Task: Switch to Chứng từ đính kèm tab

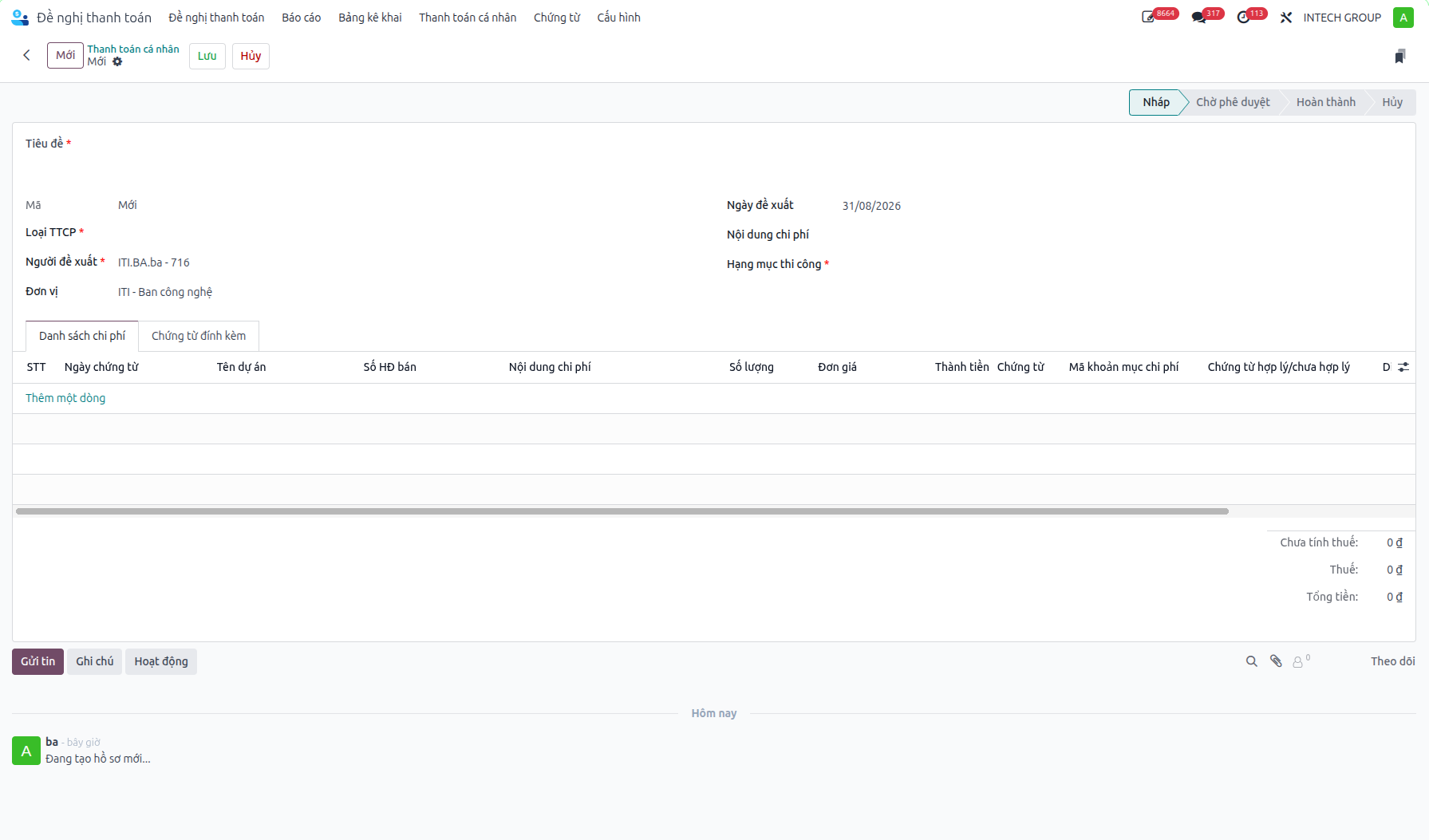Action: (199, 336)
